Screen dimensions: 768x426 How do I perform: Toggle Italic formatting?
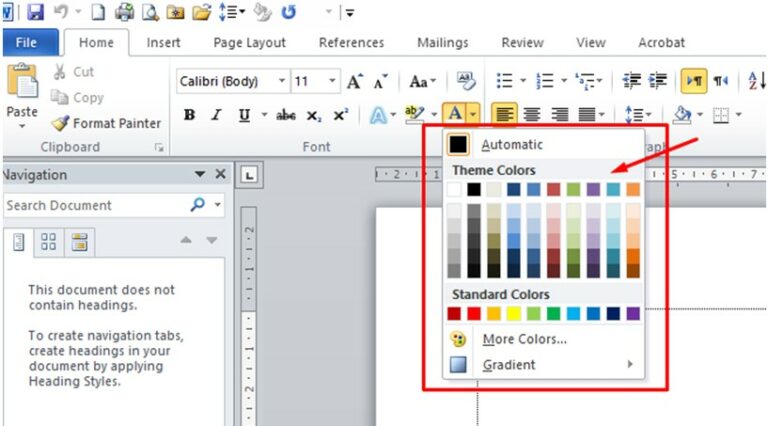215,116
